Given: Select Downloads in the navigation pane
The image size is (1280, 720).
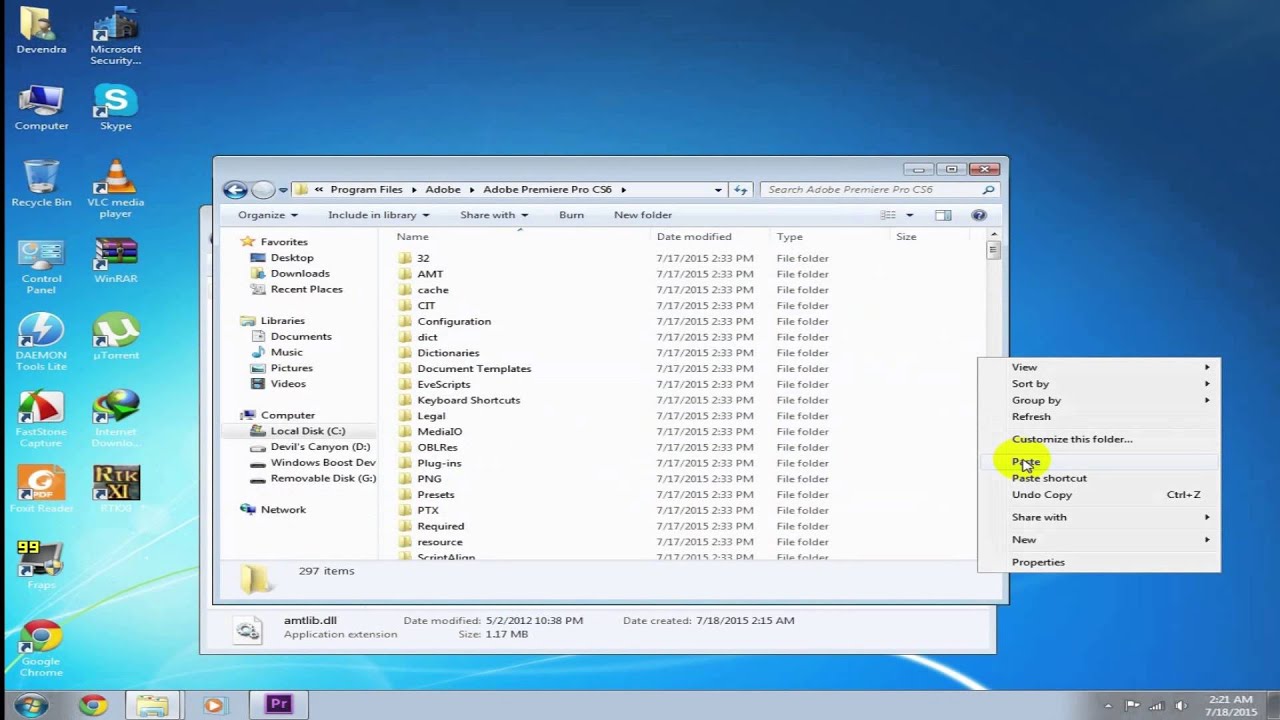Looking at the screenshot, I should 299,273.
